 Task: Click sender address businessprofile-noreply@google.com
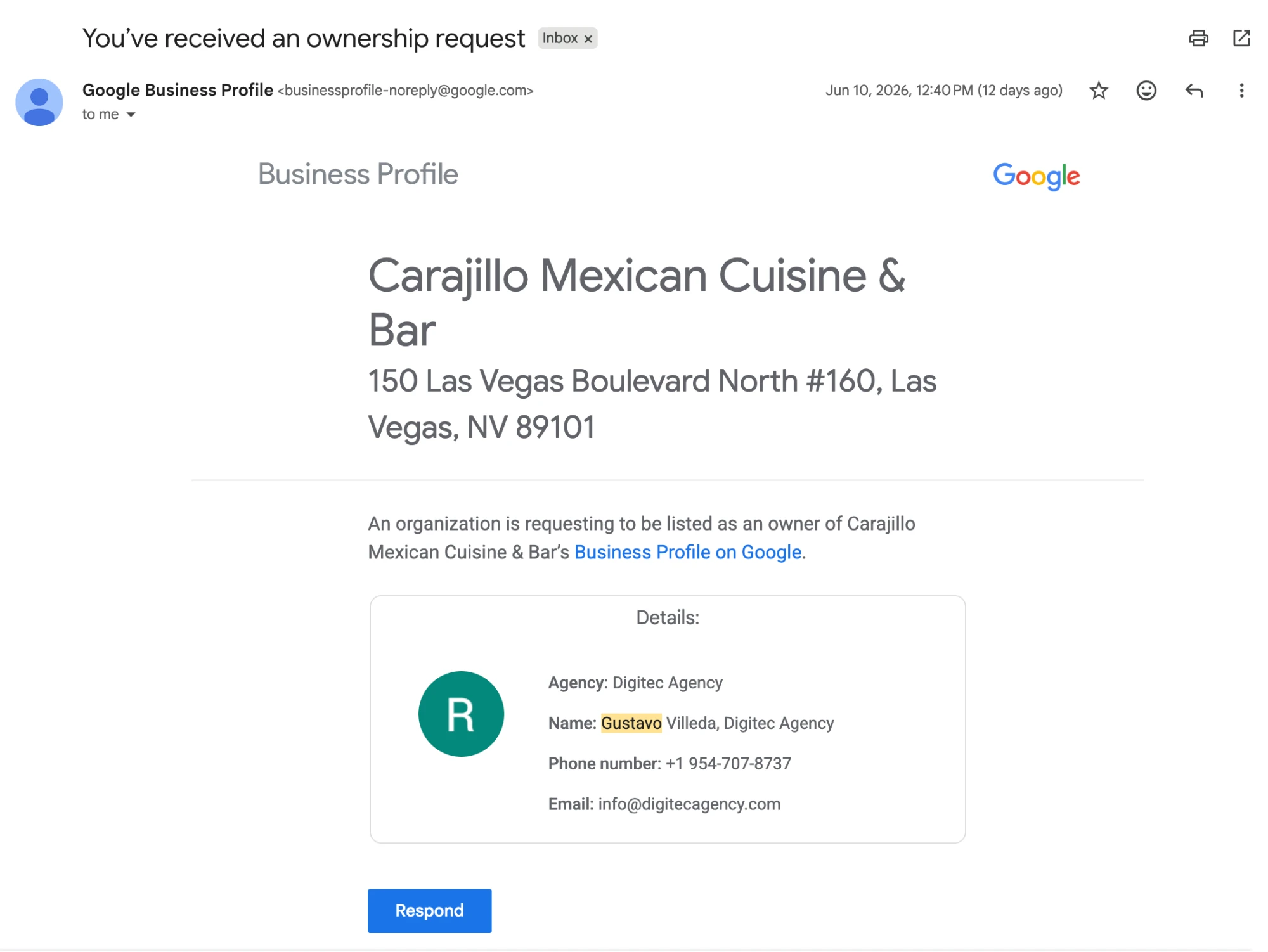[x=406, y=91]
